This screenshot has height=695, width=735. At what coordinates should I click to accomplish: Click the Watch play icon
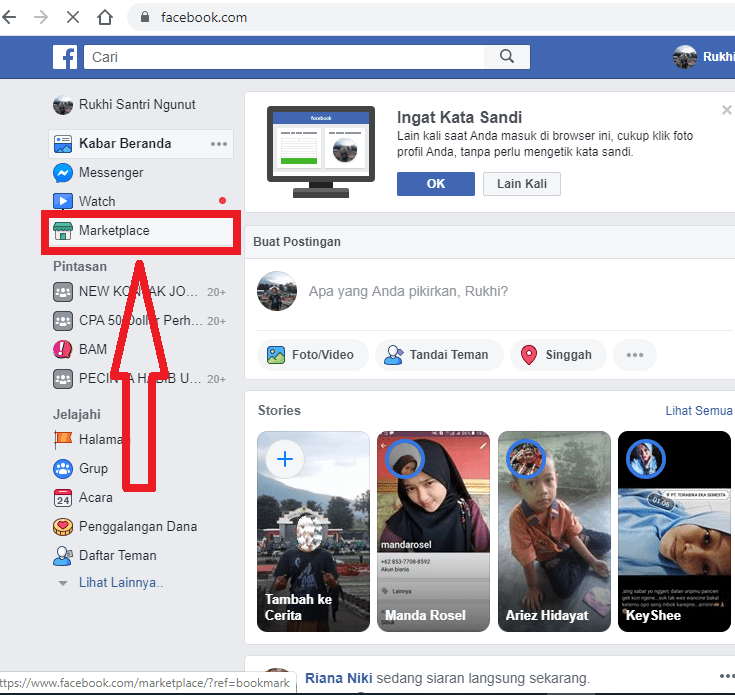[63, 202]
